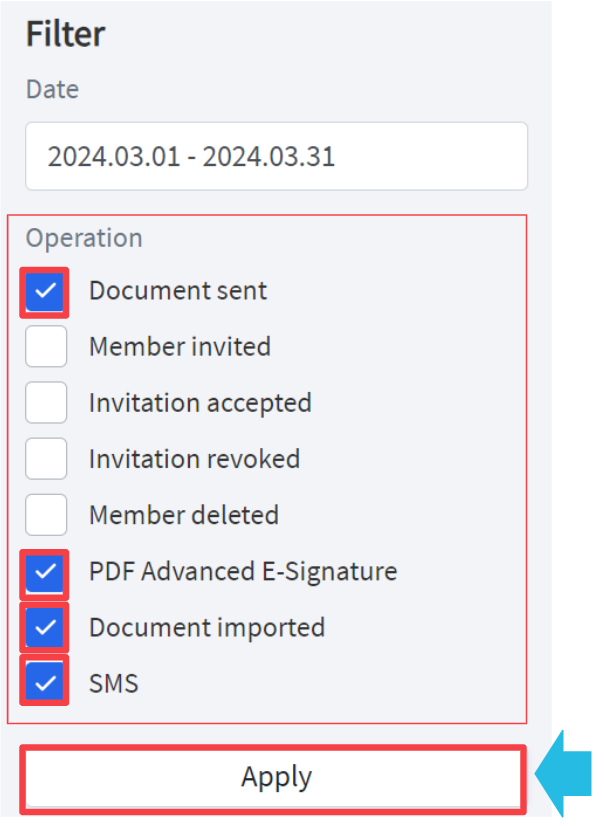606x826 pixels.
Task: Click the "Operation" section header
Action: (84, 238)
